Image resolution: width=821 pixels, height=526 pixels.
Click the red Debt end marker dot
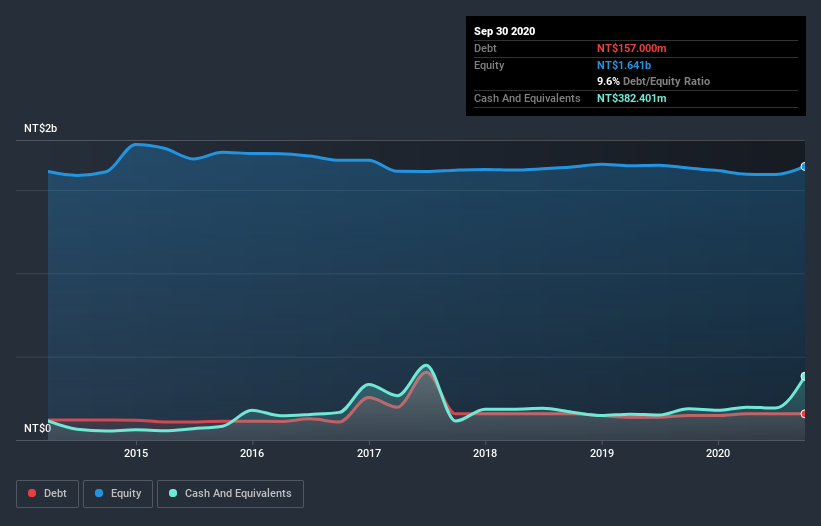804,413
